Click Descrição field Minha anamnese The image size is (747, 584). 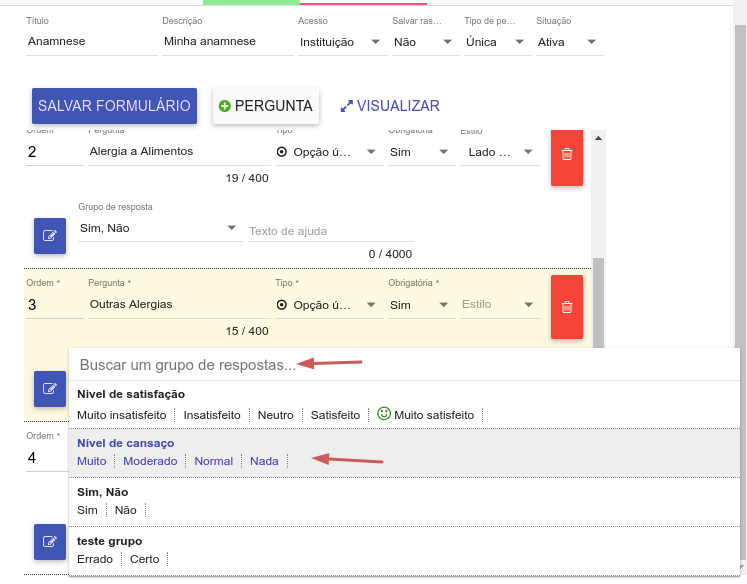(x=228, y=41)
